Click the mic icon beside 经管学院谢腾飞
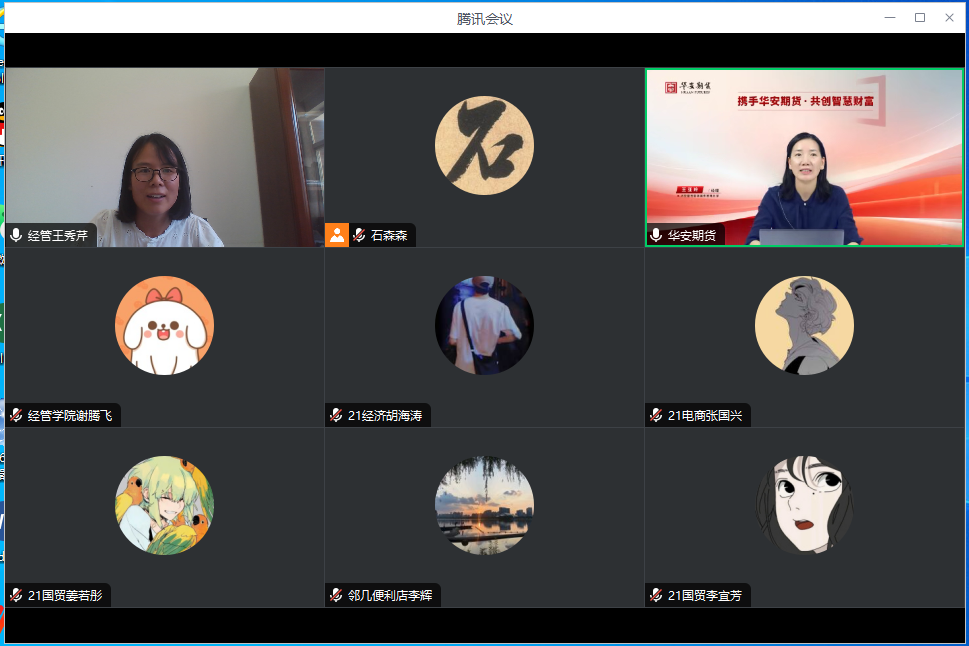This screenshot has height=646, width=969. pyautogui.click(x=15, y=415)
